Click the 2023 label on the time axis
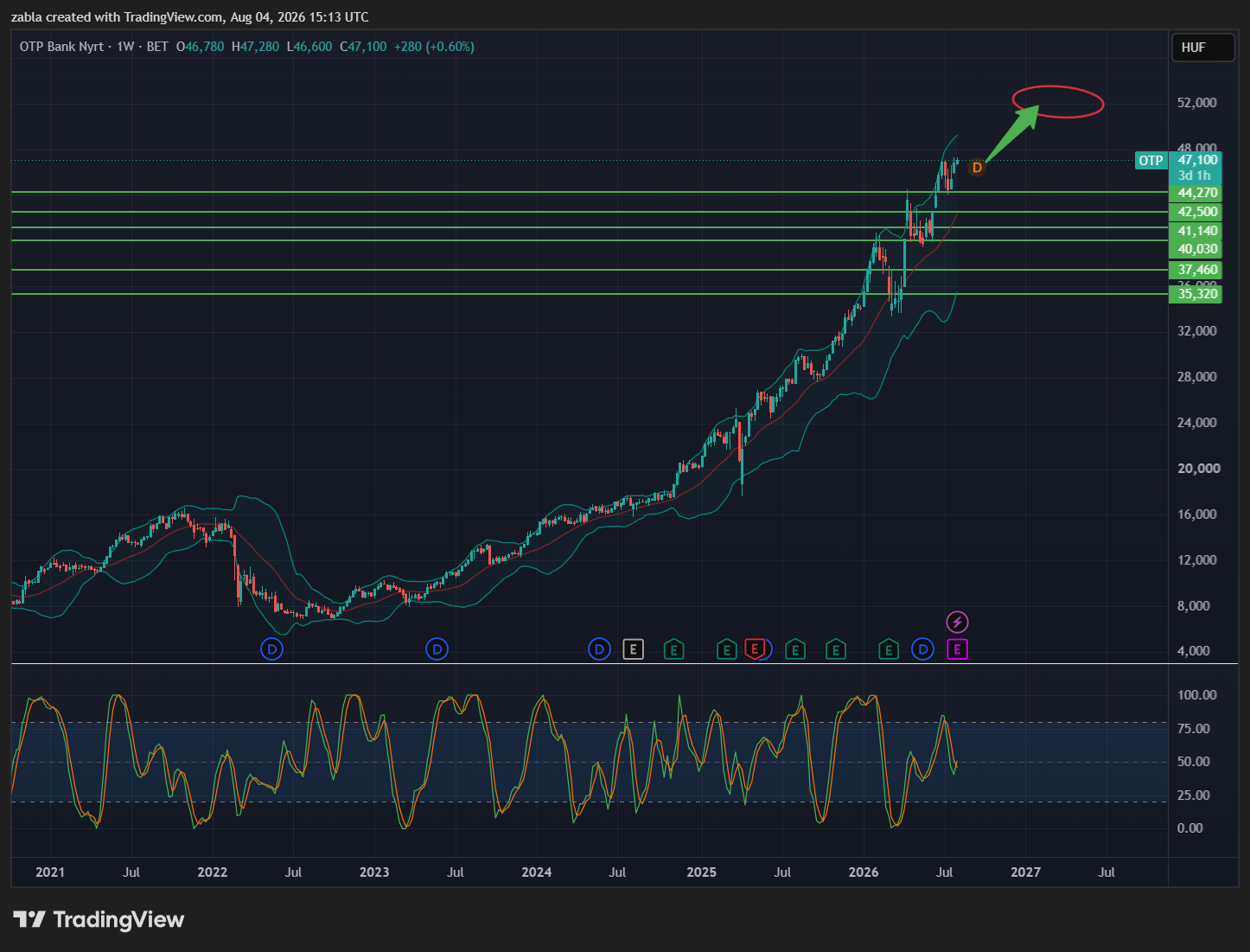Screen dimensions: 1250x952 click(x=374, y=872)
